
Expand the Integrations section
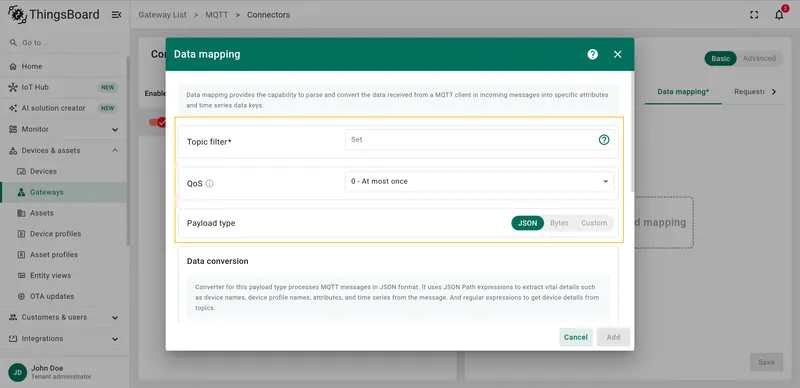pyautogui.click(x=115, y=339)
